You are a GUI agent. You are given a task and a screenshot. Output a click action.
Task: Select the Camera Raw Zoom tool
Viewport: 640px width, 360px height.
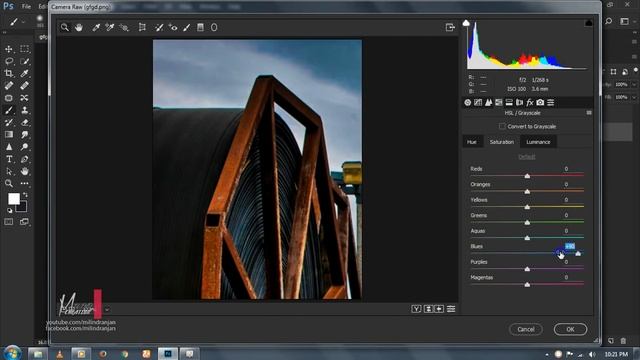coord(65,27)
